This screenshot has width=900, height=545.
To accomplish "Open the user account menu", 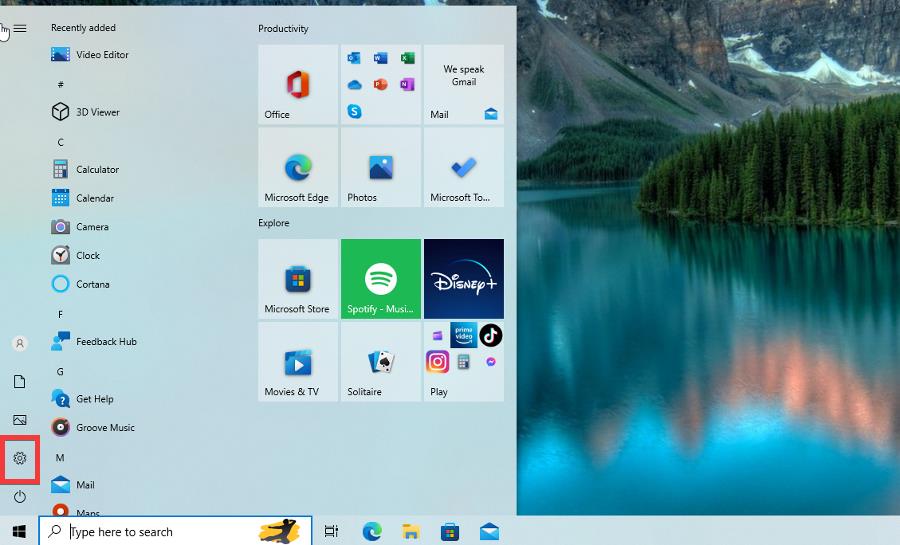I will click(x=20, y=343).
